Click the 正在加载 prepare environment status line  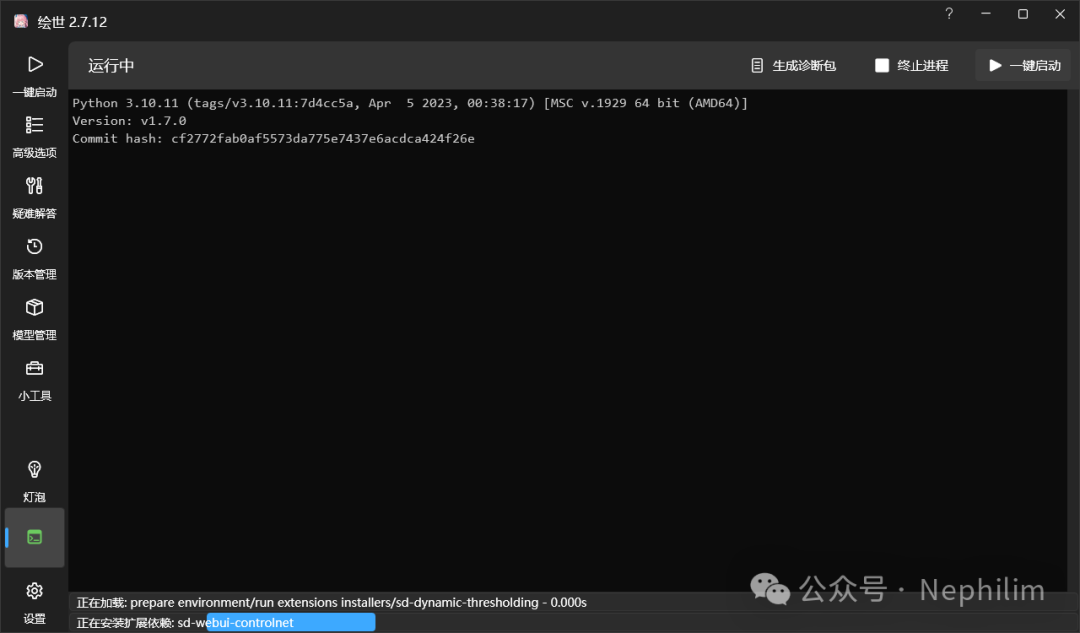pos(331,602)
